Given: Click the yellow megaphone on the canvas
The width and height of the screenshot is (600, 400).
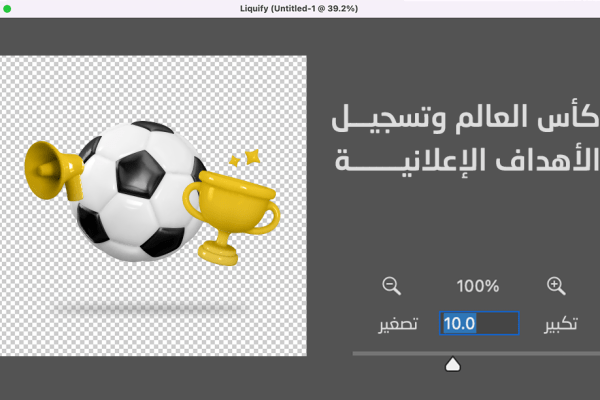Looking at the screenshot, I should [x=54, y=170].
